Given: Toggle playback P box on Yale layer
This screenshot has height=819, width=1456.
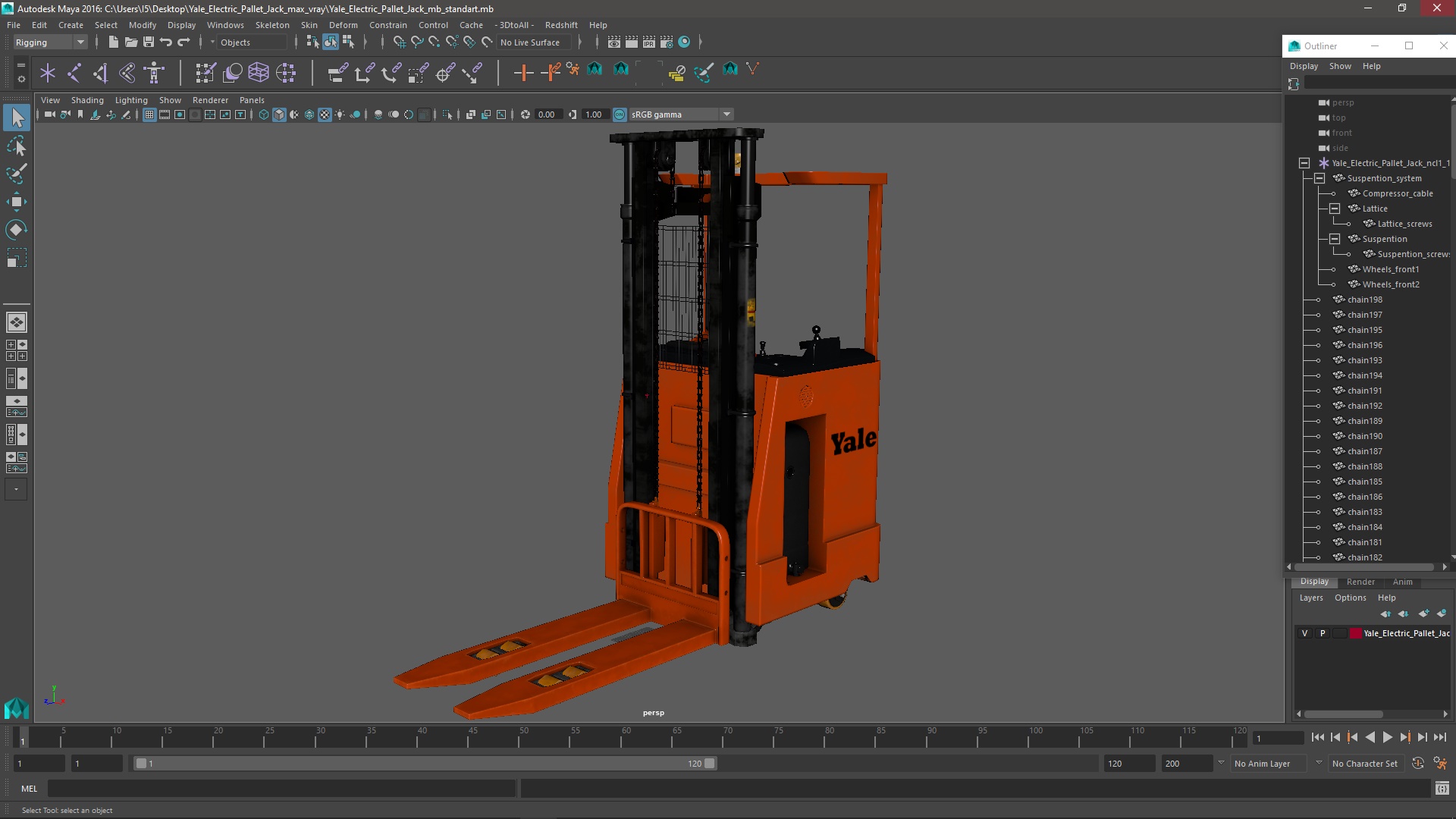Looking at the screenshot, I should tap(1323, 633).
